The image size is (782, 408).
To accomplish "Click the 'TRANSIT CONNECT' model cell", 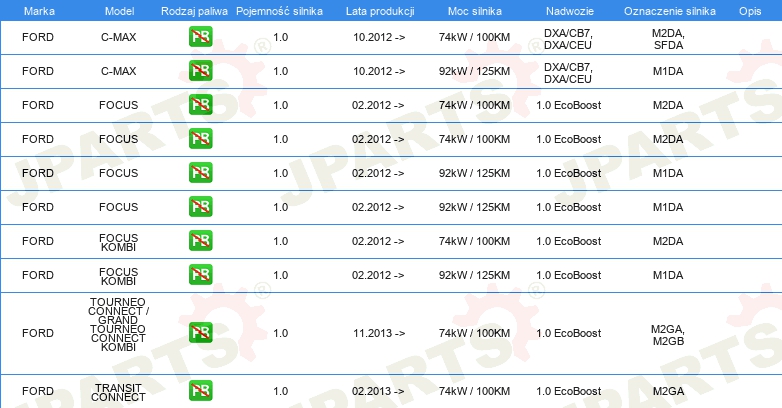I will click(x=118, y=393).
